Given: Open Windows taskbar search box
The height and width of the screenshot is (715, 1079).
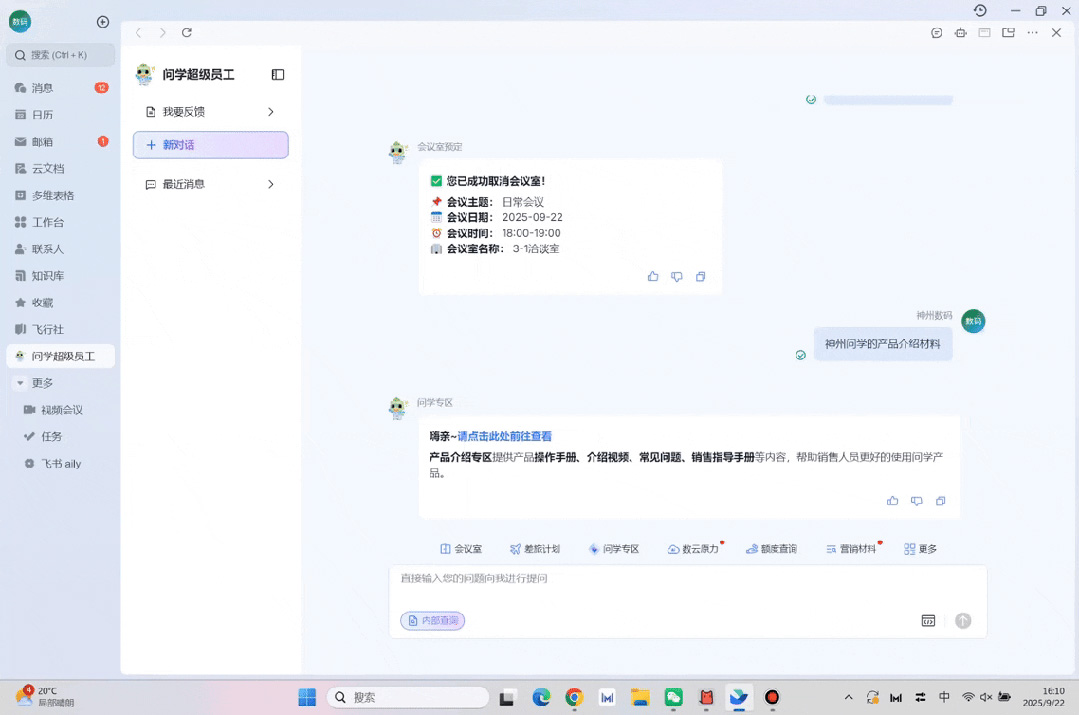Looking at the screenshot, I should click(410, 697).
